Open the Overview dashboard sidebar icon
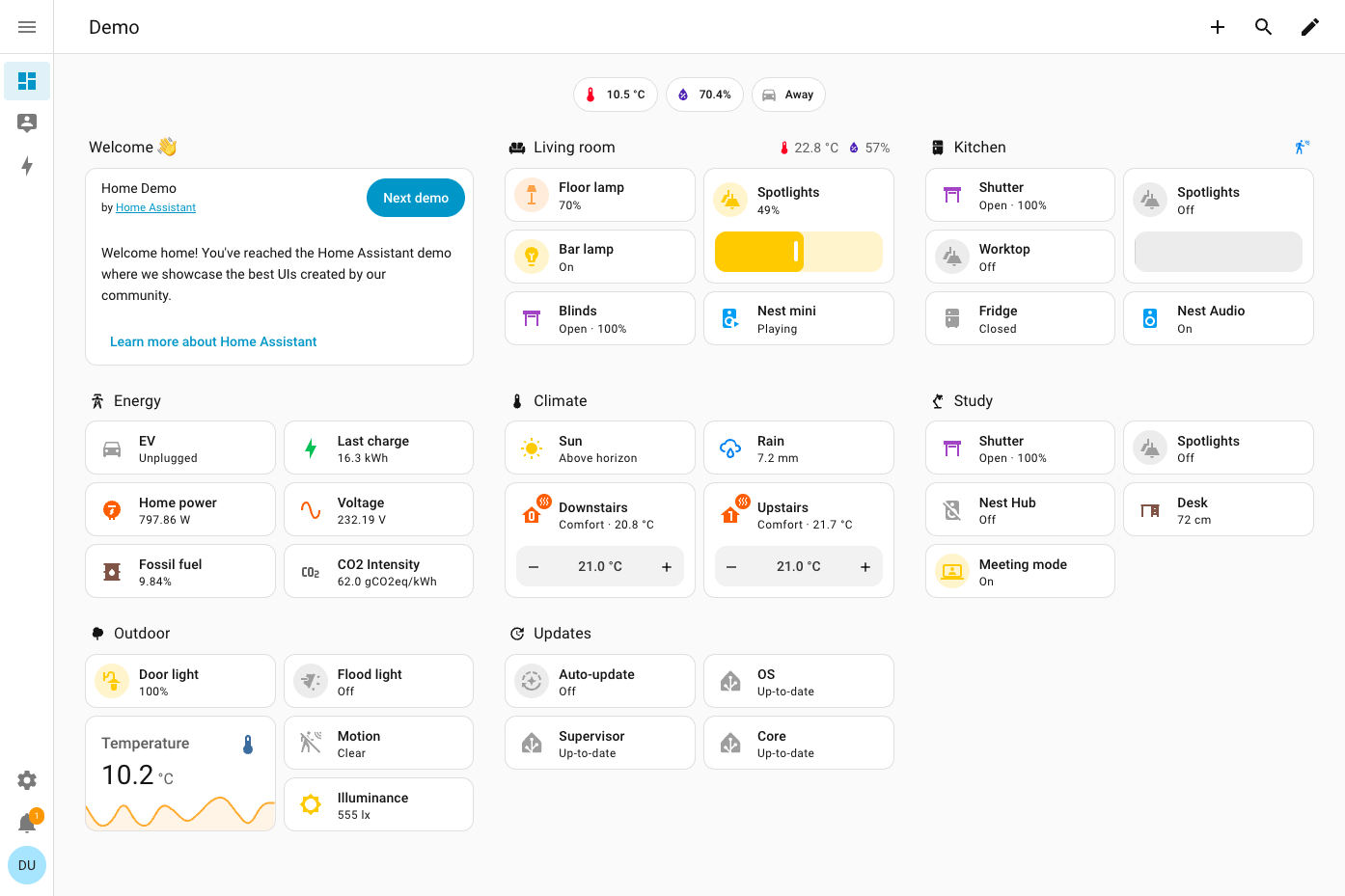This screenshot has width=1345, height=896. pos(27,81)
